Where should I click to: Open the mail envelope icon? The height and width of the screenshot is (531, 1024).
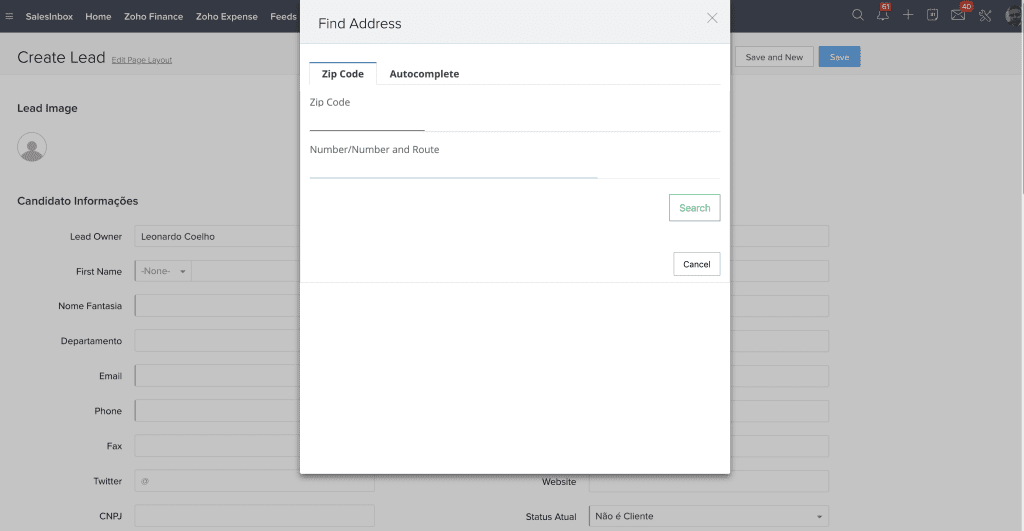coord(958,15)
